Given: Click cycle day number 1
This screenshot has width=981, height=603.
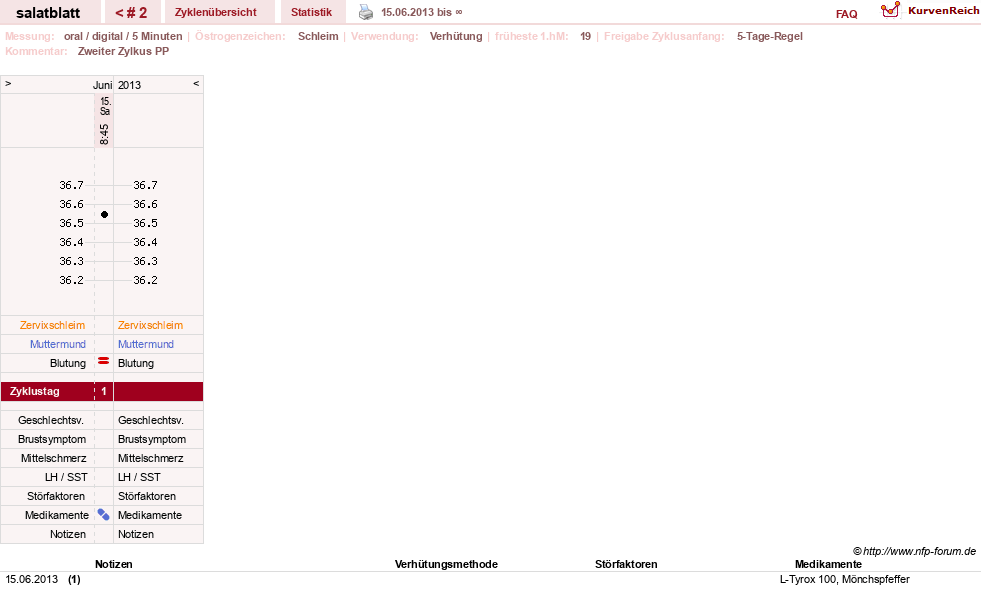Looking at the screenshot, I should tap(104, 392).
